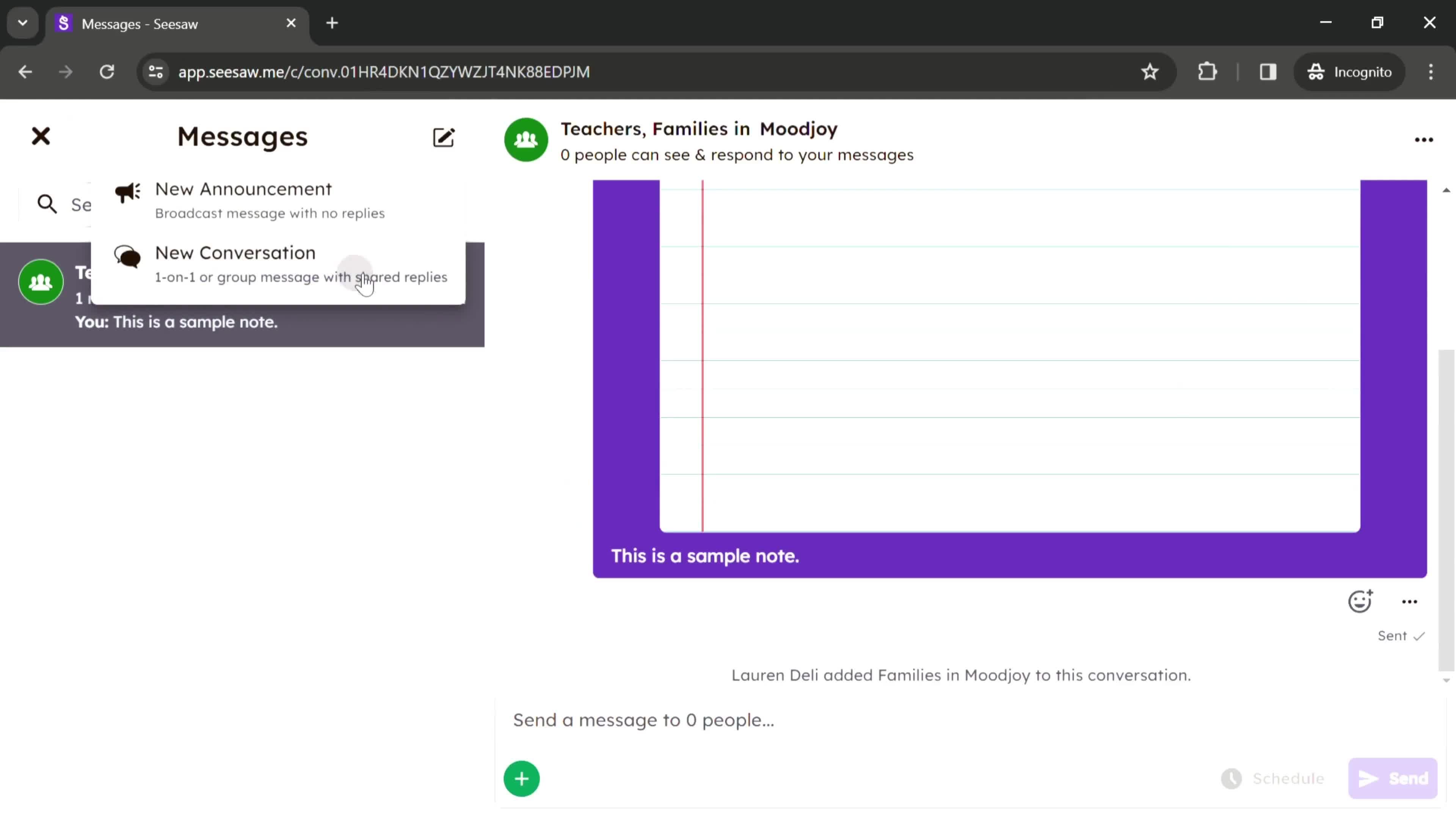1456x819 pixels.
Task: Open site information icon in address bar
Action: [x=155, y=72]
